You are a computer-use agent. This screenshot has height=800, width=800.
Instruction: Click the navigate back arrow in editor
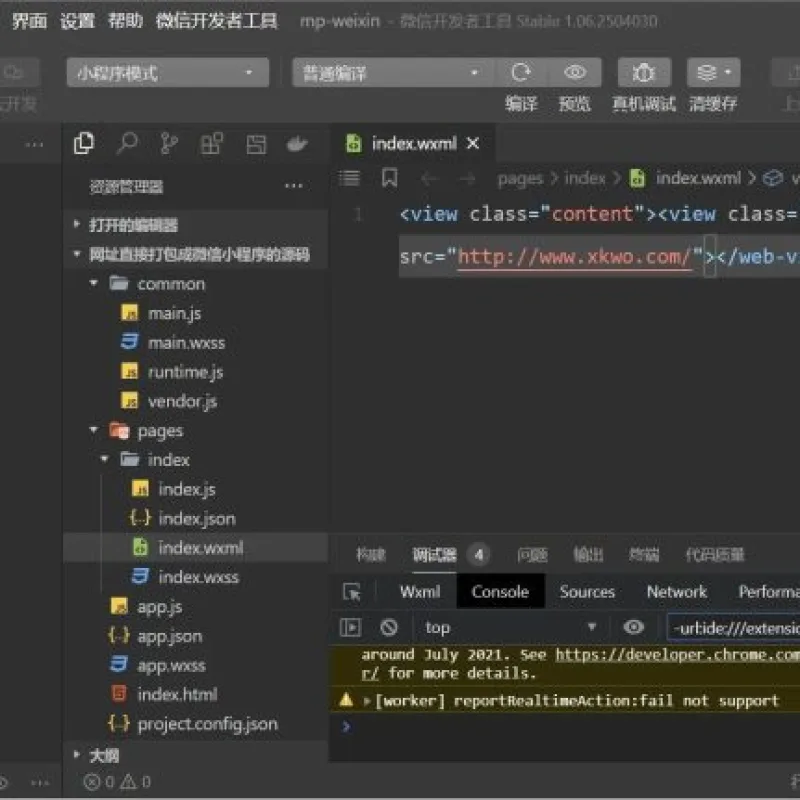click(430, 179)
